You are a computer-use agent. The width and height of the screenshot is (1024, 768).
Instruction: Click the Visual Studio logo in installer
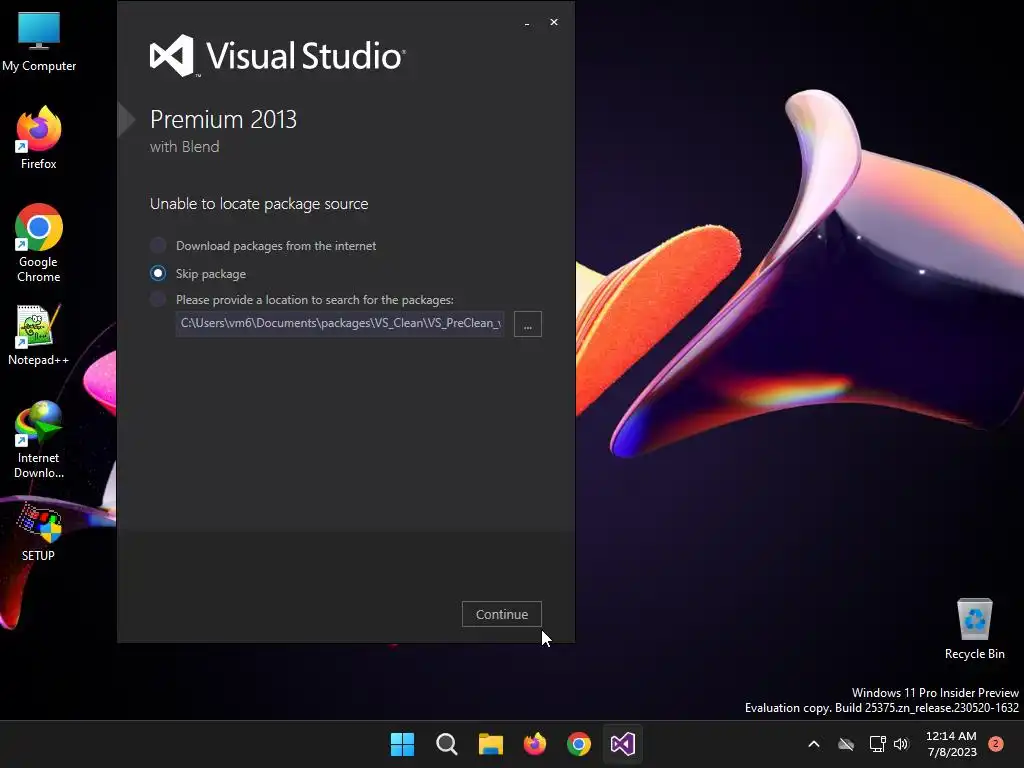pyautogui.click(x=278, y=56)
